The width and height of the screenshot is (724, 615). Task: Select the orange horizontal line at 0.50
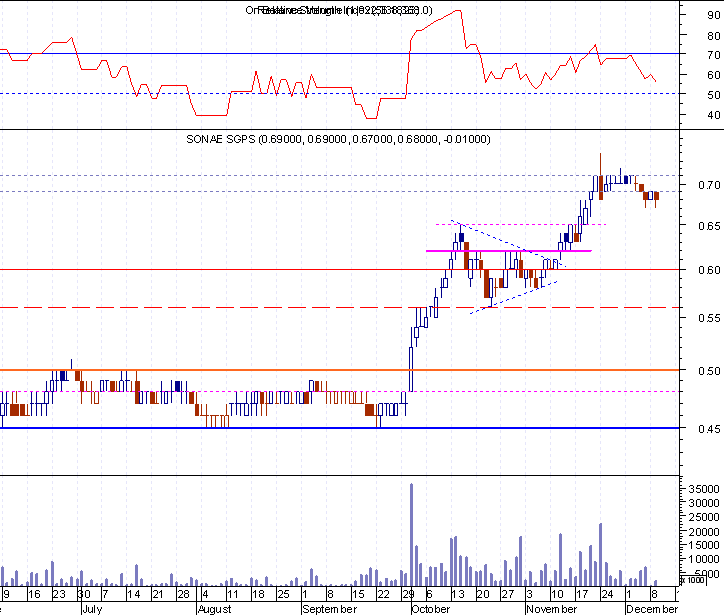pos(339,370)
